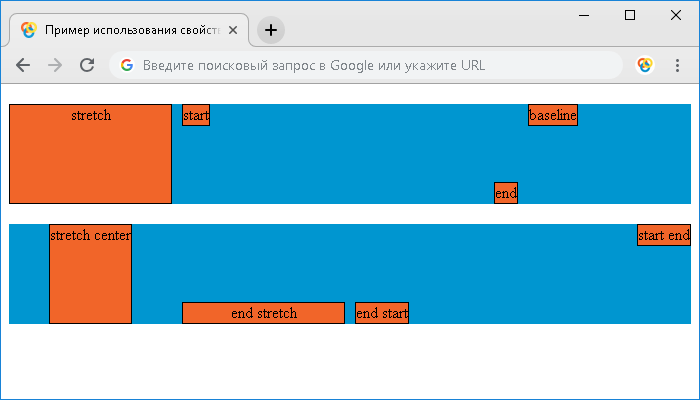Image resolution: width=700 pixels, height=400 pixels.
Task: Click the orange "end" box
Action: (506, 193)
